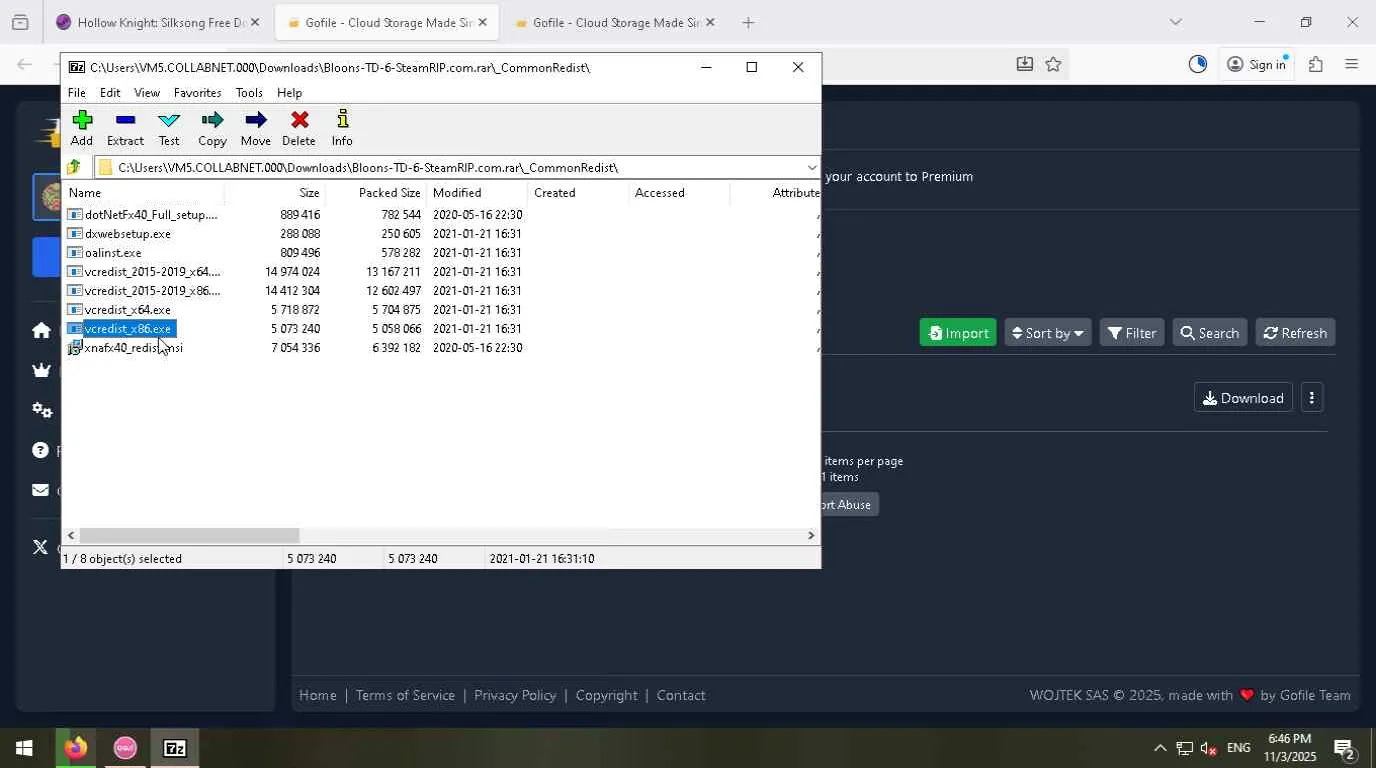
Task: Click the Copy toolbar icon
Action: (x=212, y=128)
